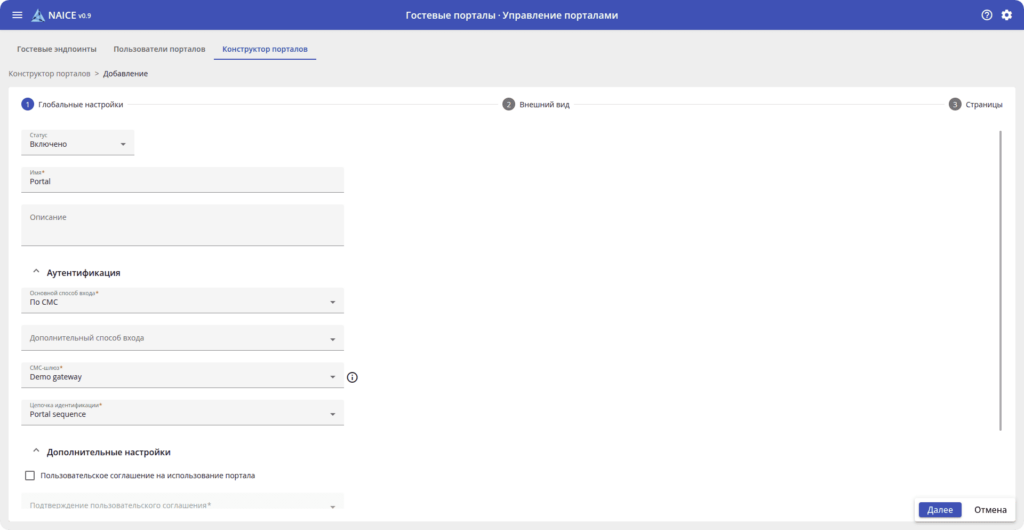Open Цепочка идентификации dropdown

[182, 413]
